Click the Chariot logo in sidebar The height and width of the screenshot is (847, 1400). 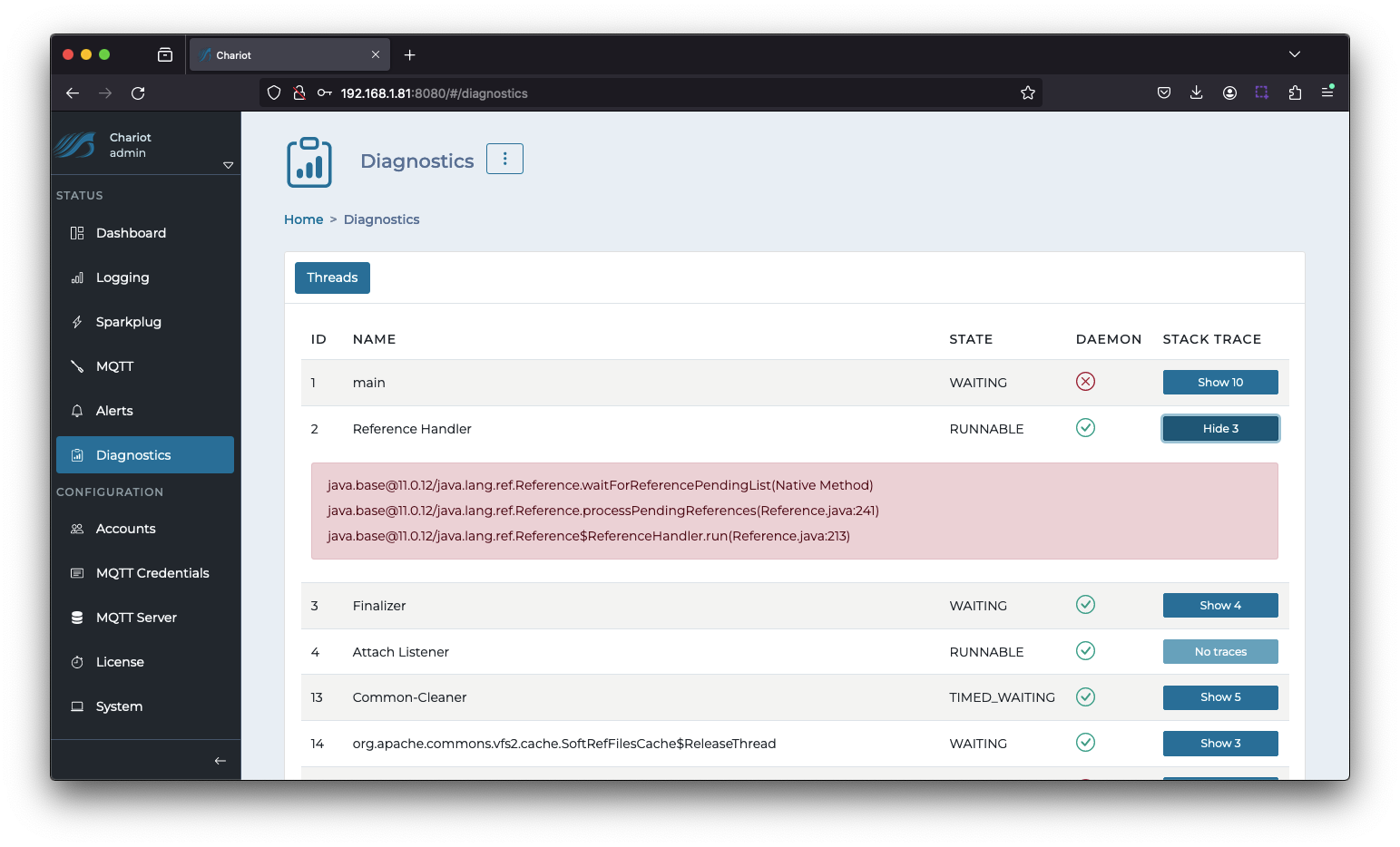coord(75,145)
